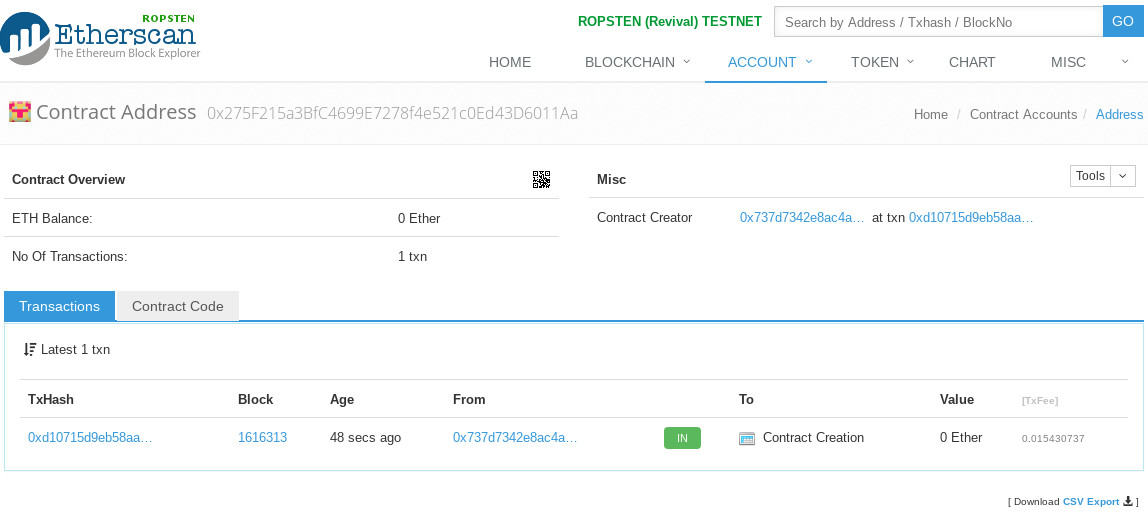Open the CHART menu item
The height and width of the screenshot is (514, 1148).
(972, 62)
